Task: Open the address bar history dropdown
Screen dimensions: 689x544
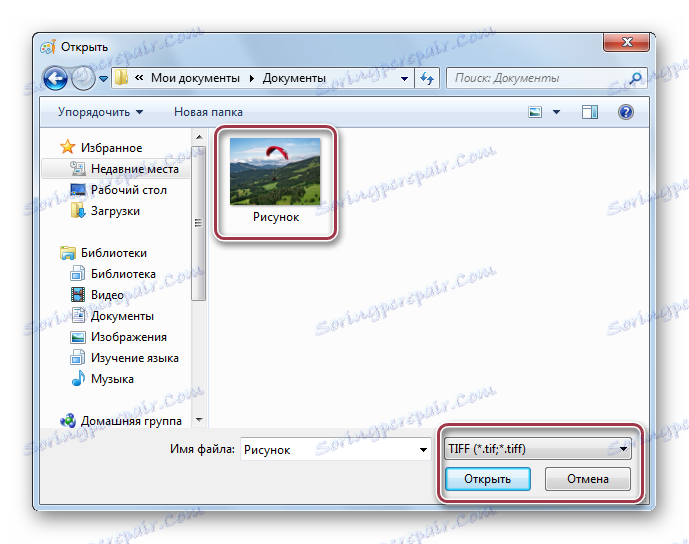Action: pyautogui.click(x=404, y=79)
